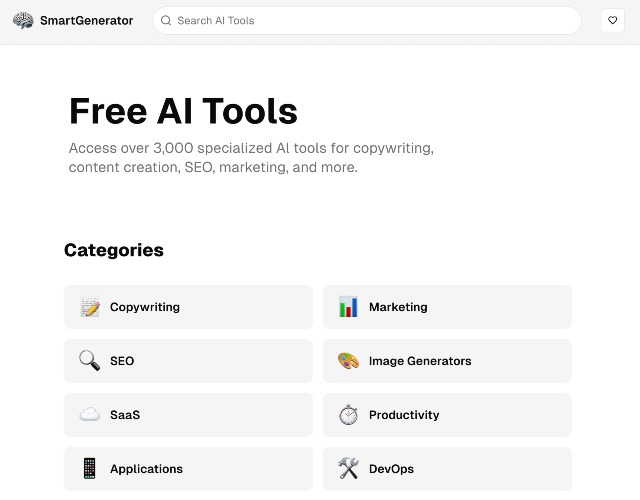Open the Image Generators category
This screenshot has height=500, width=640.
[x=447, y=361]
